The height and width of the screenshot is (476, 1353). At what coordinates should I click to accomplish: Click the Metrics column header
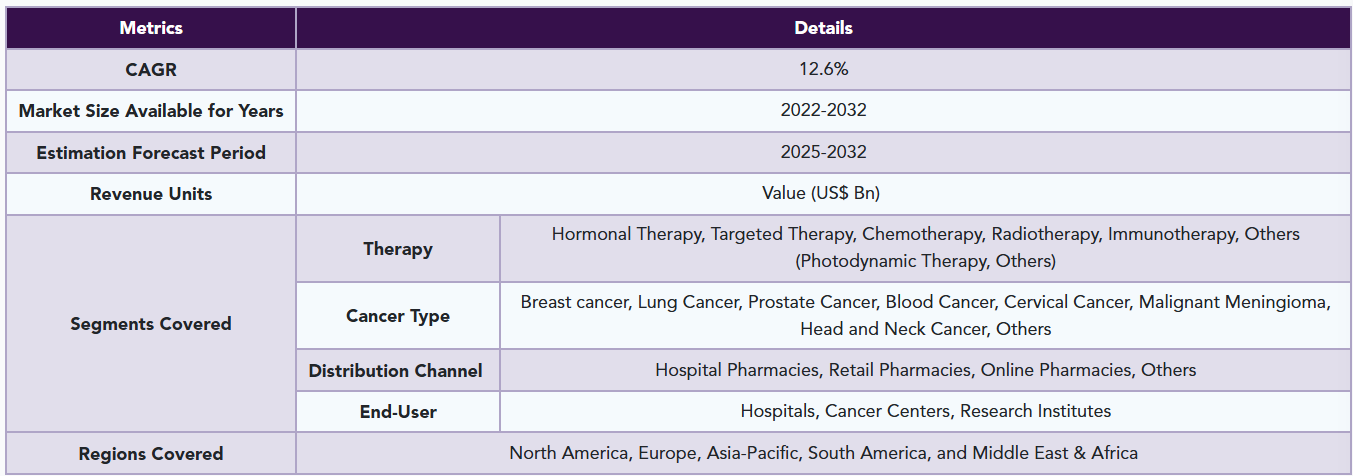[x=151, y=28]
